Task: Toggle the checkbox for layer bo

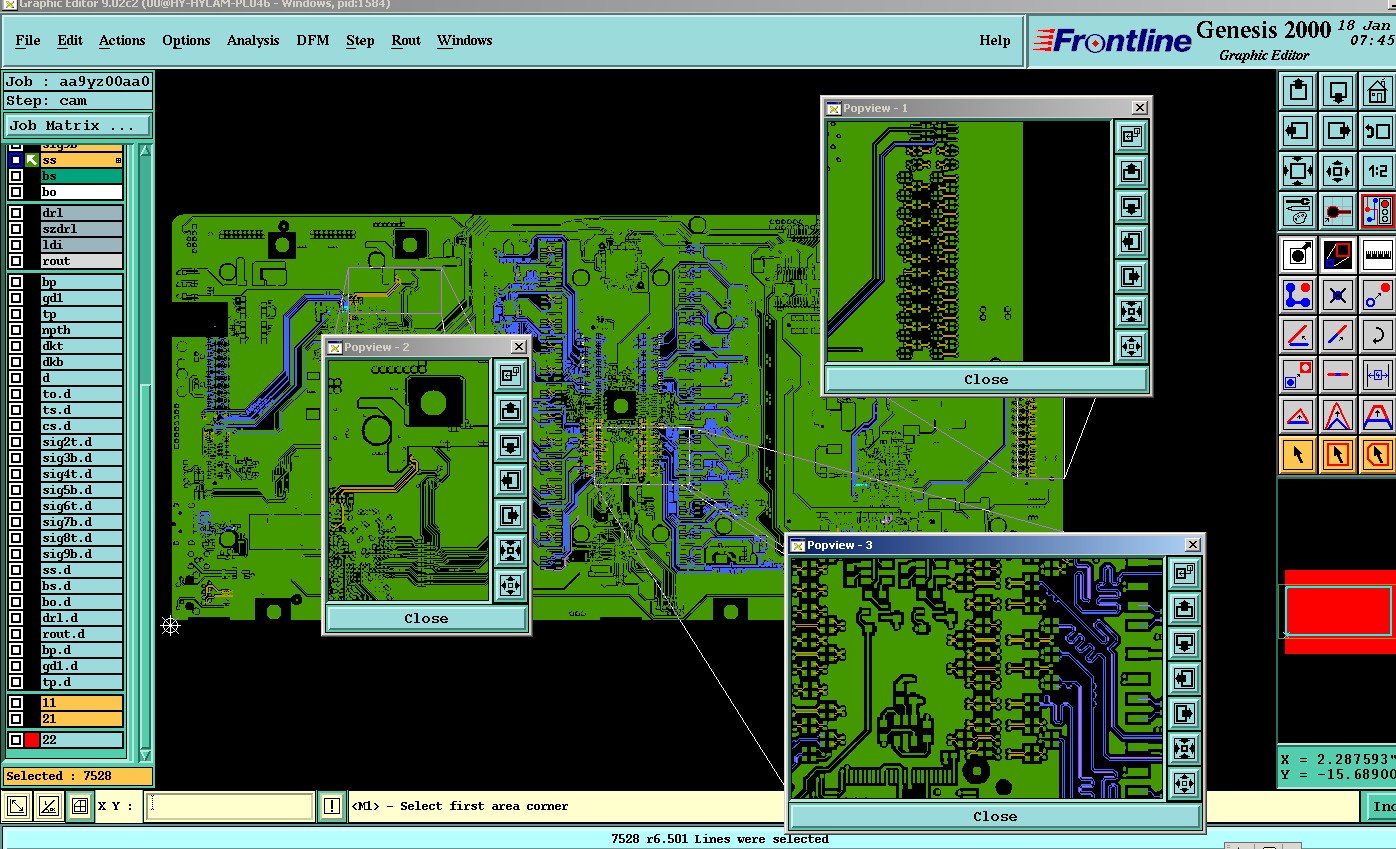Action: point(16,192)
